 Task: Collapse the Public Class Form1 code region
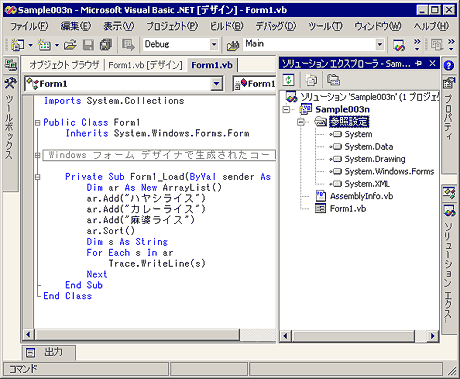point(38,123)
